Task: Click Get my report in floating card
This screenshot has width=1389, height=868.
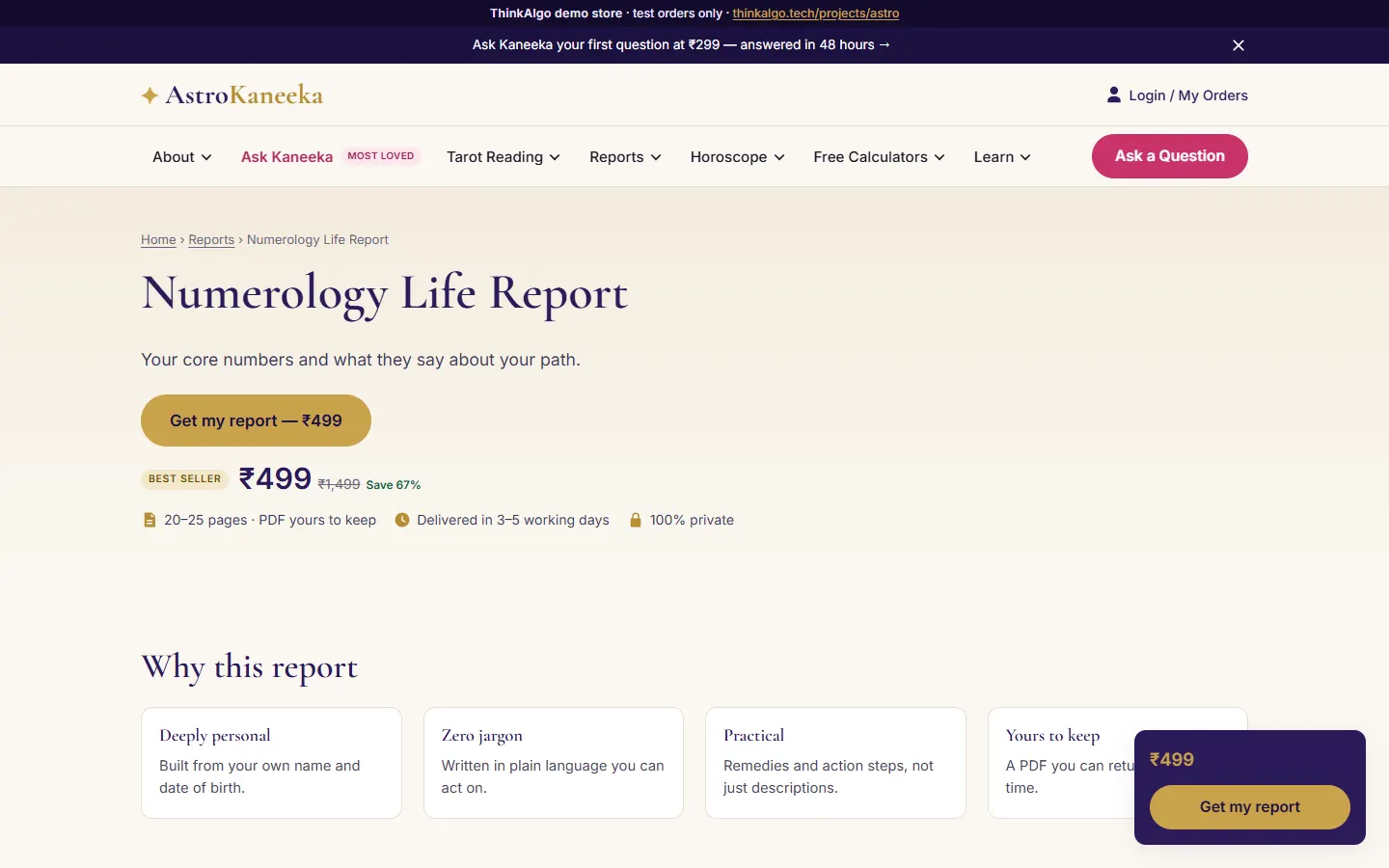Action: (1250, 807)
